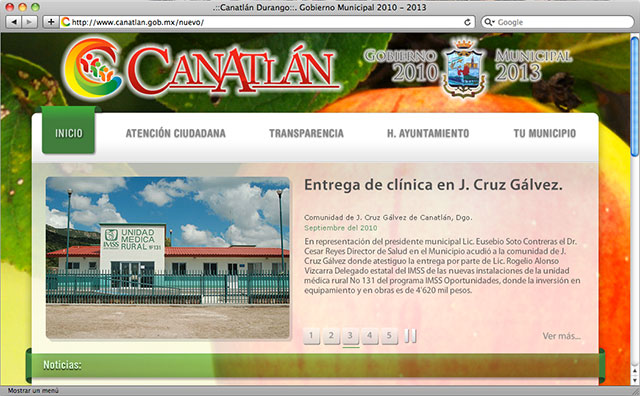
Task: Open the Google search magnifier dropdown
Action: 489,22
